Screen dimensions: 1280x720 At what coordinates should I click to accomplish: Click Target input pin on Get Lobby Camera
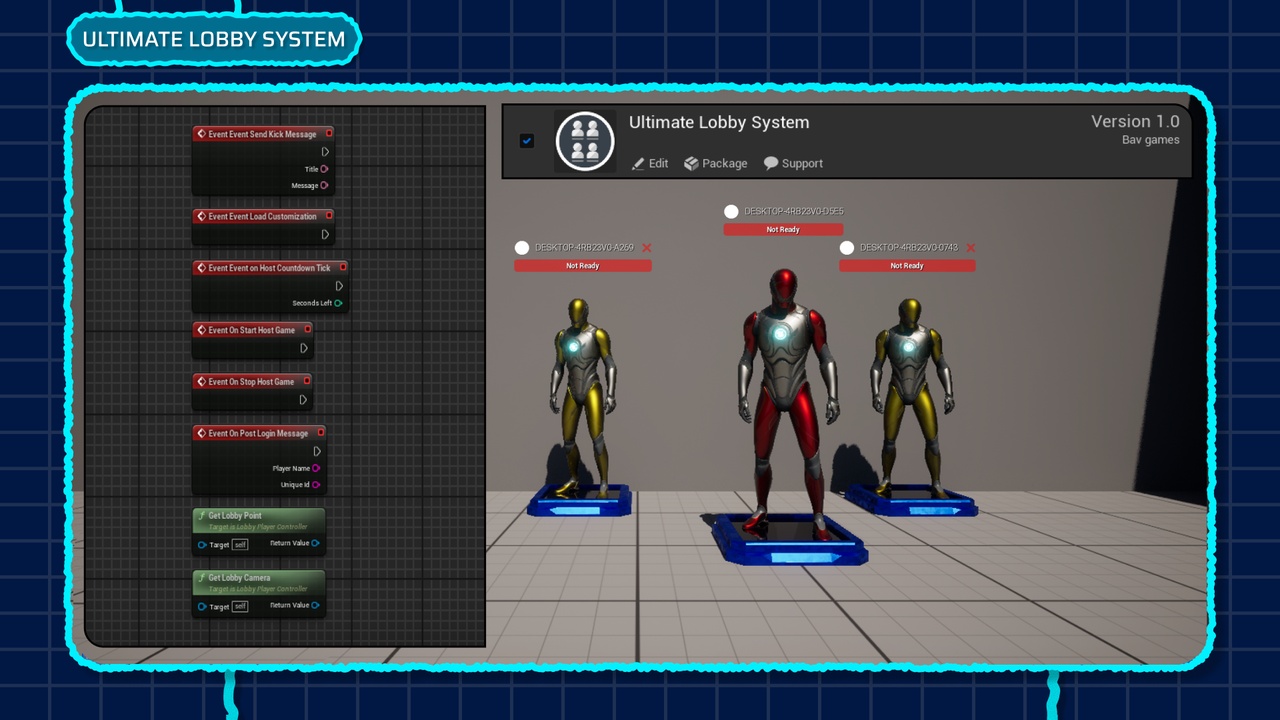(x=202, y=607)
